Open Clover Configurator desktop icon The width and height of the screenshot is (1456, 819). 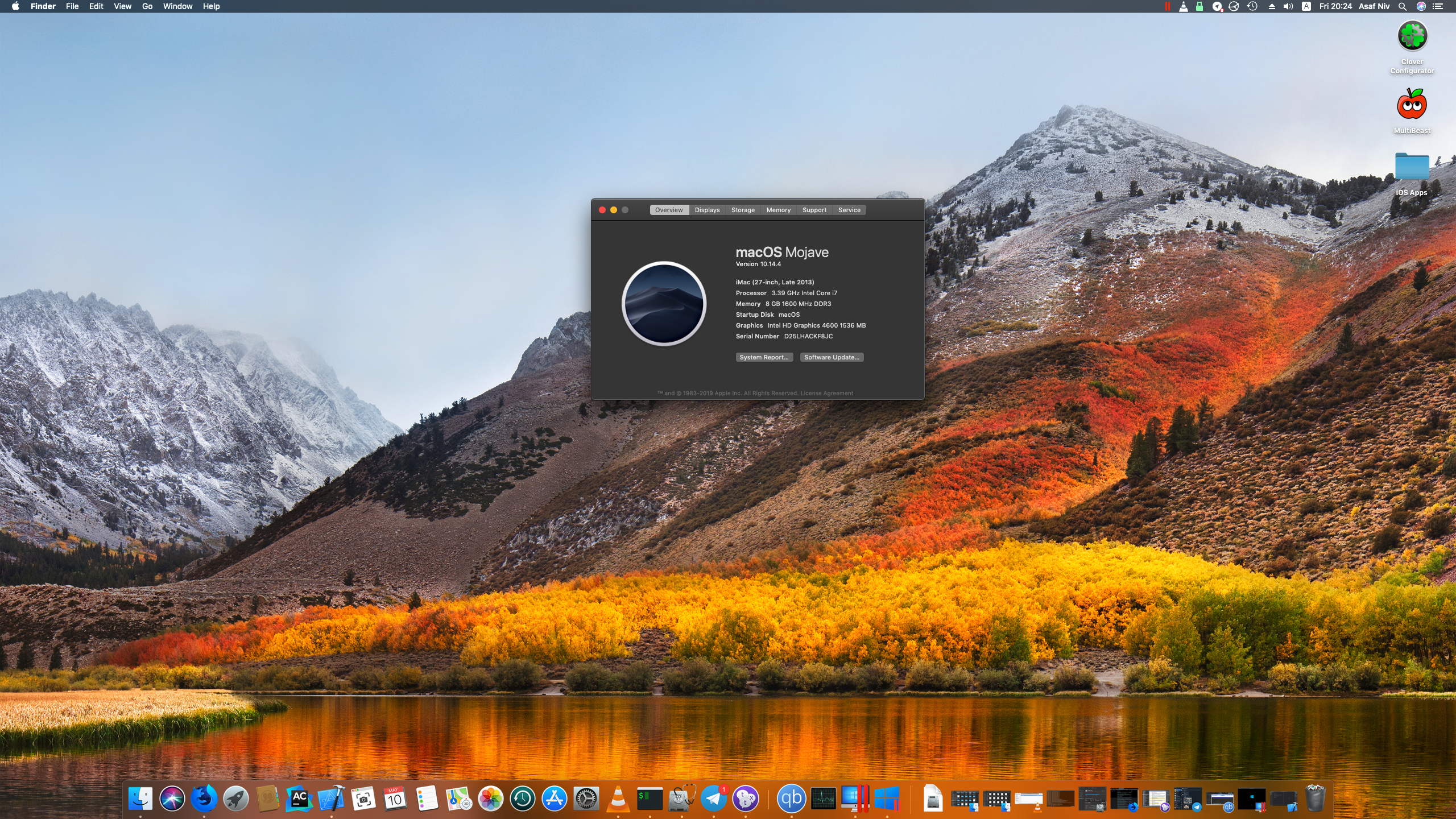(x=1412, y=36)
